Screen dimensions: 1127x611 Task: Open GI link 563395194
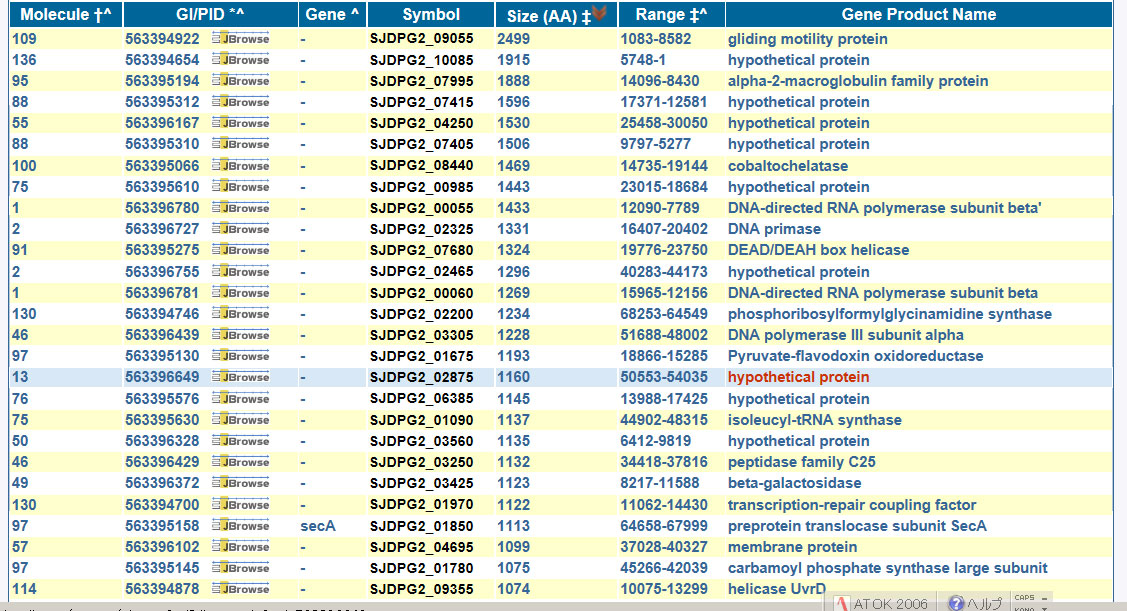click(162, 81)
